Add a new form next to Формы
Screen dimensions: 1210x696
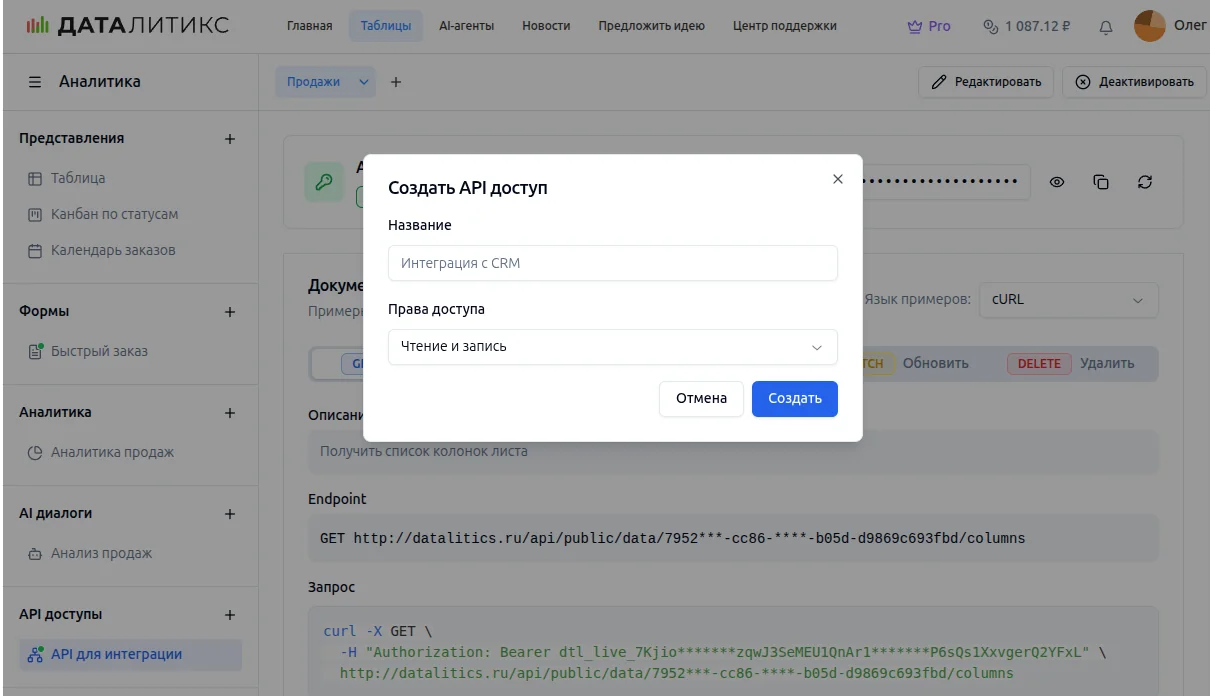click(230, 312)
